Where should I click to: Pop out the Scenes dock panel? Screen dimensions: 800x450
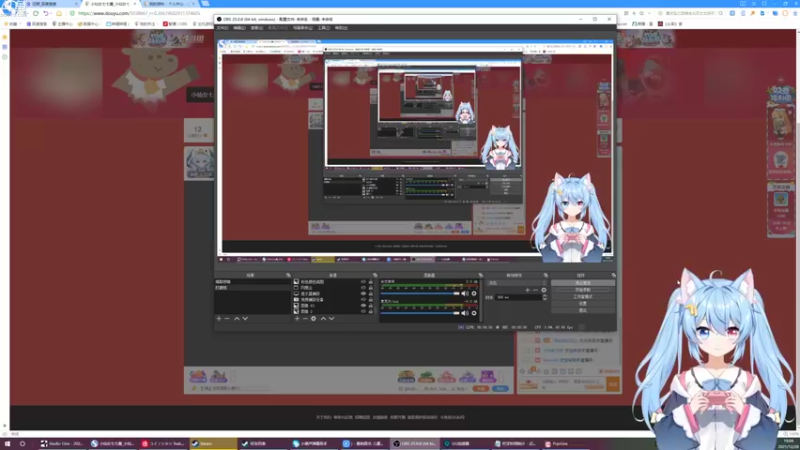tap(288, 275)
